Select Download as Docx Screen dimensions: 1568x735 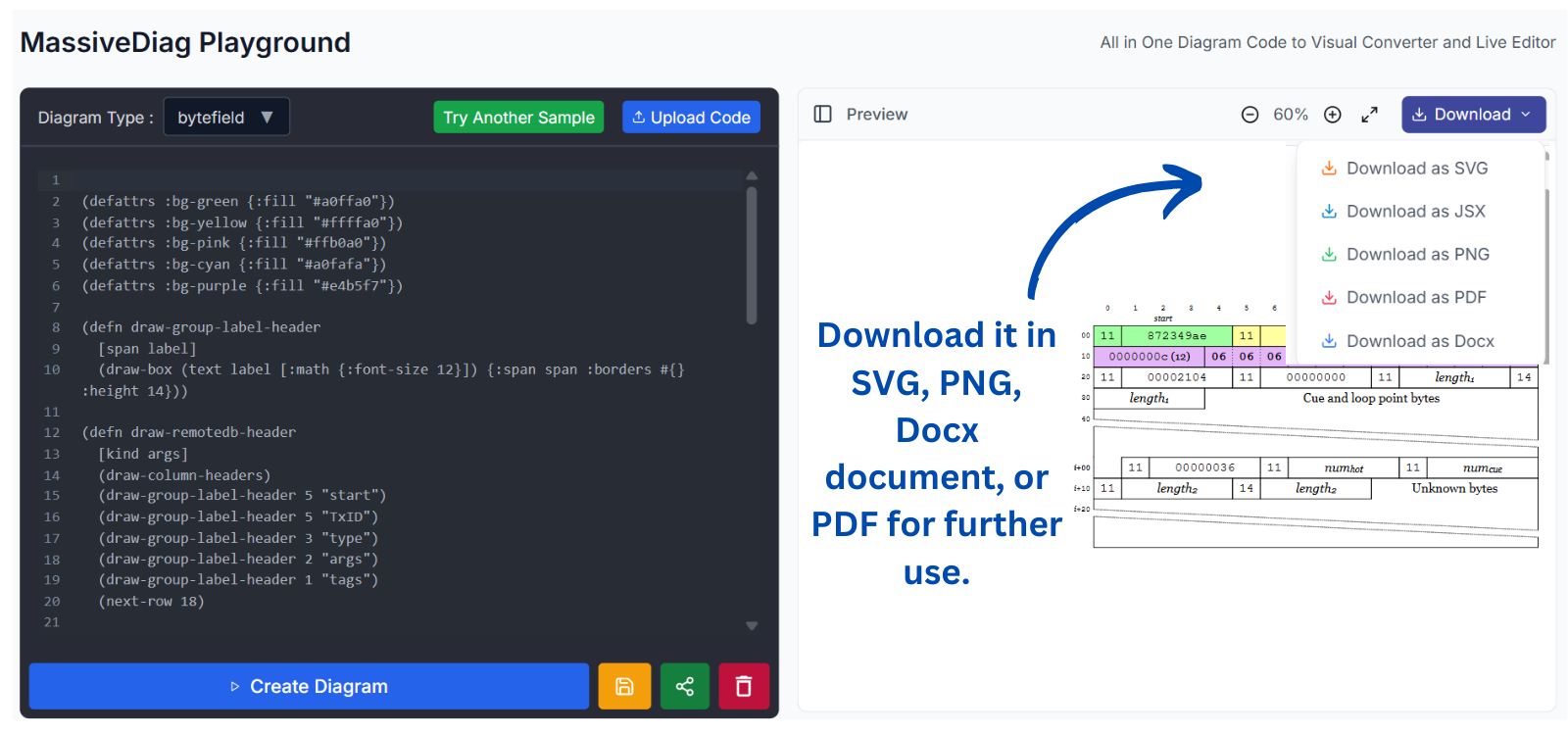tap(1407, 341)
